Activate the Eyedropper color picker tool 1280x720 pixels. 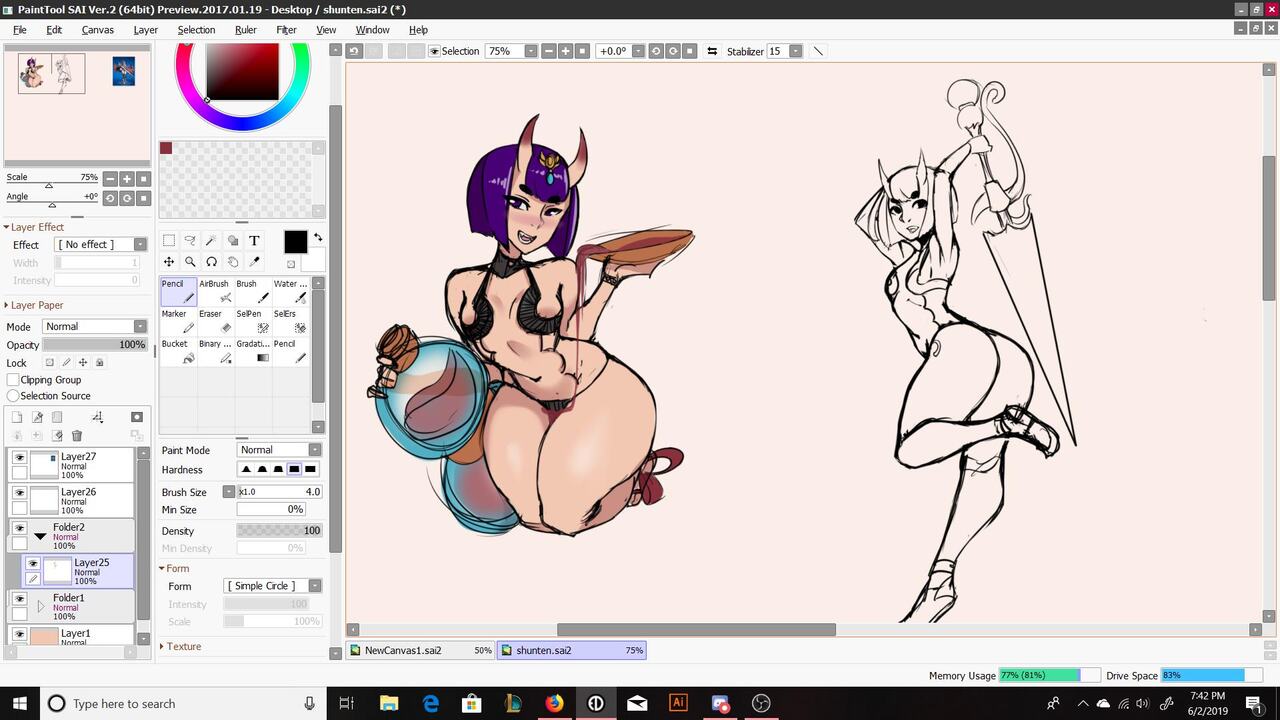pyautogui.click(x=254, y=262)
